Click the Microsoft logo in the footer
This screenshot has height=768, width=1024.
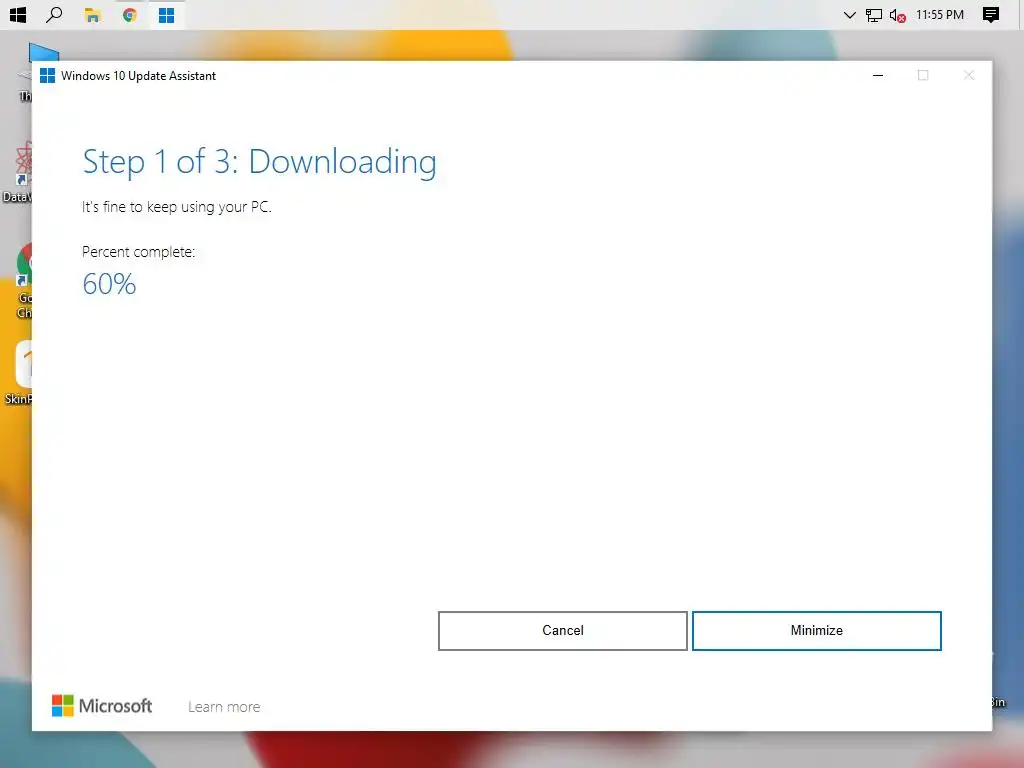point(102,705)
